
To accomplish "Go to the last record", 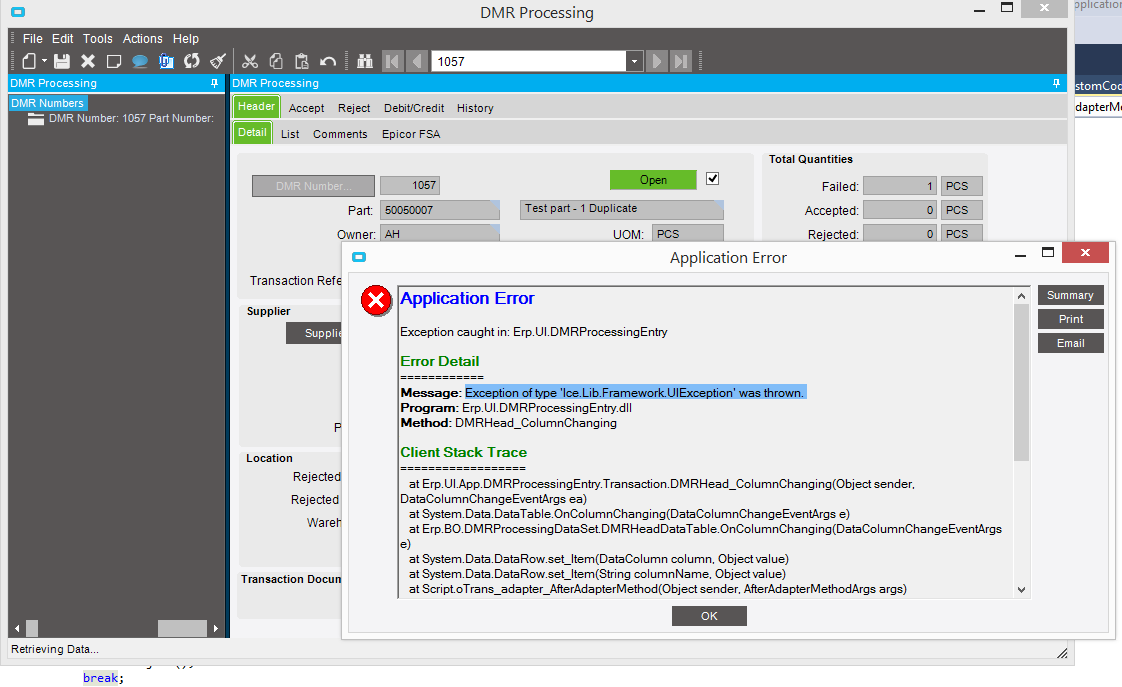I will 680,62.
